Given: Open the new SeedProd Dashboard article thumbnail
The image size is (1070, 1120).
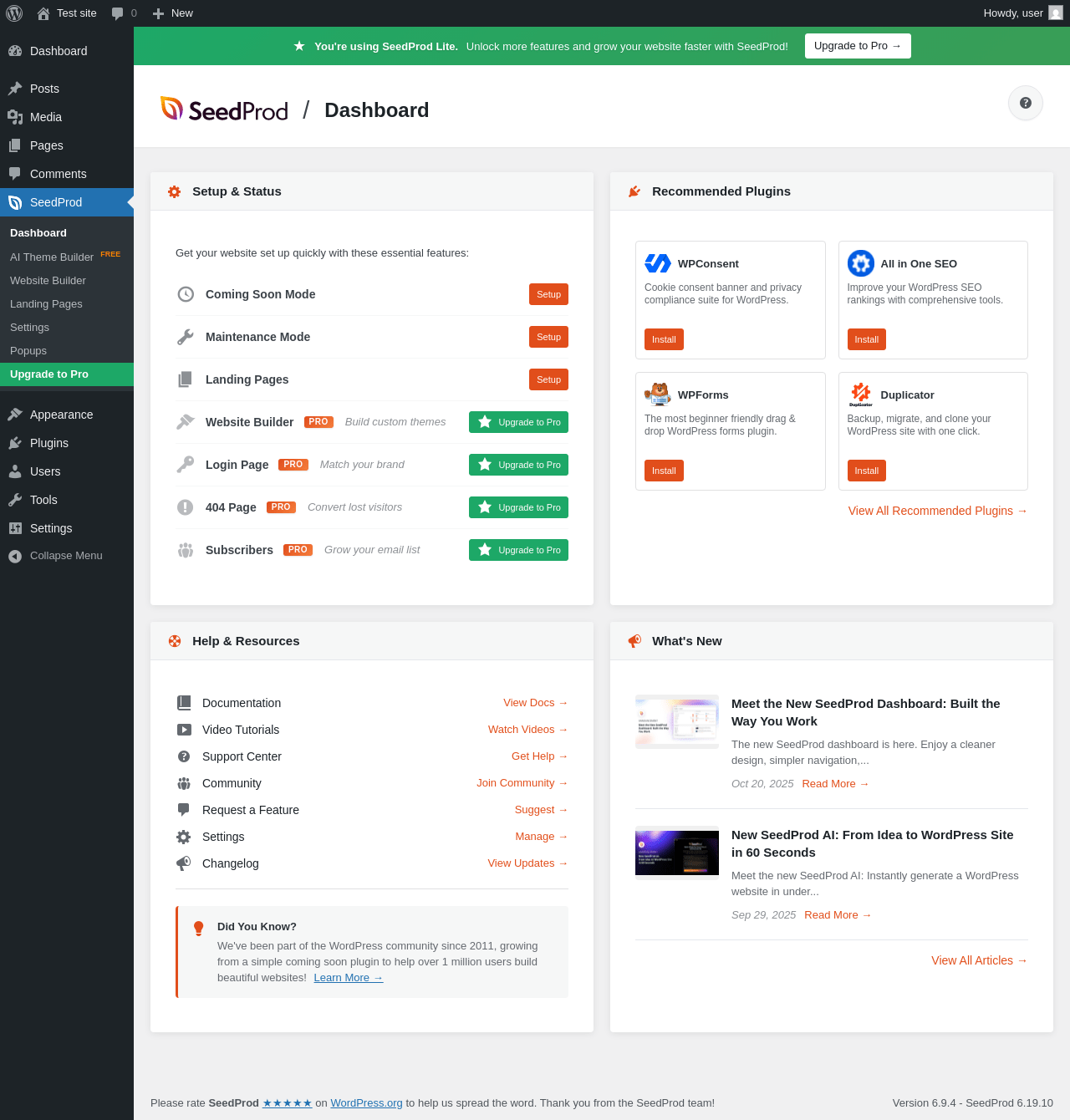Looking at the screenshot, I should pos(677,721).
